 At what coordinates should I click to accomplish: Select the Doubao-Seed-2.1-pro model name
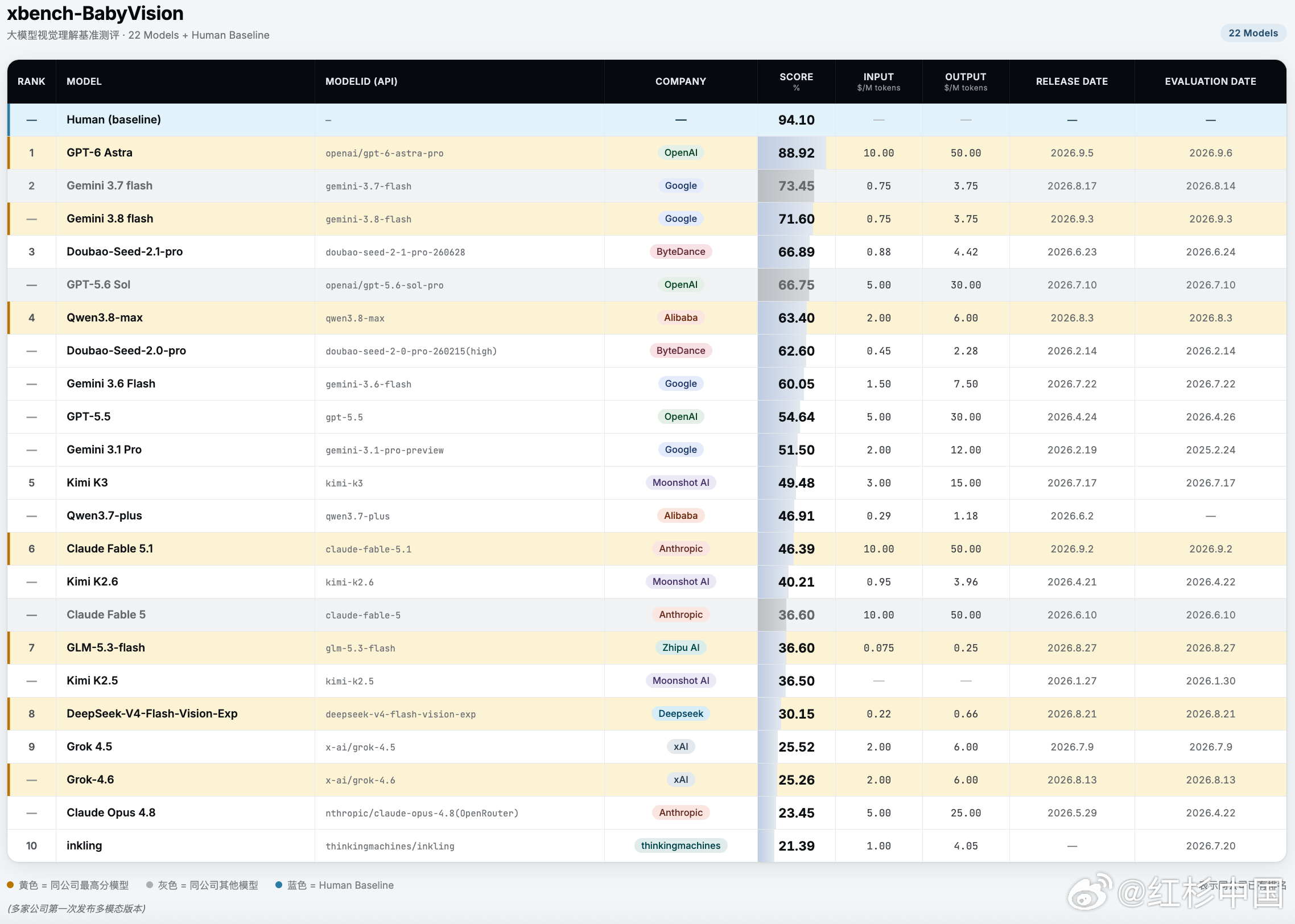click(x=125, y=251)
